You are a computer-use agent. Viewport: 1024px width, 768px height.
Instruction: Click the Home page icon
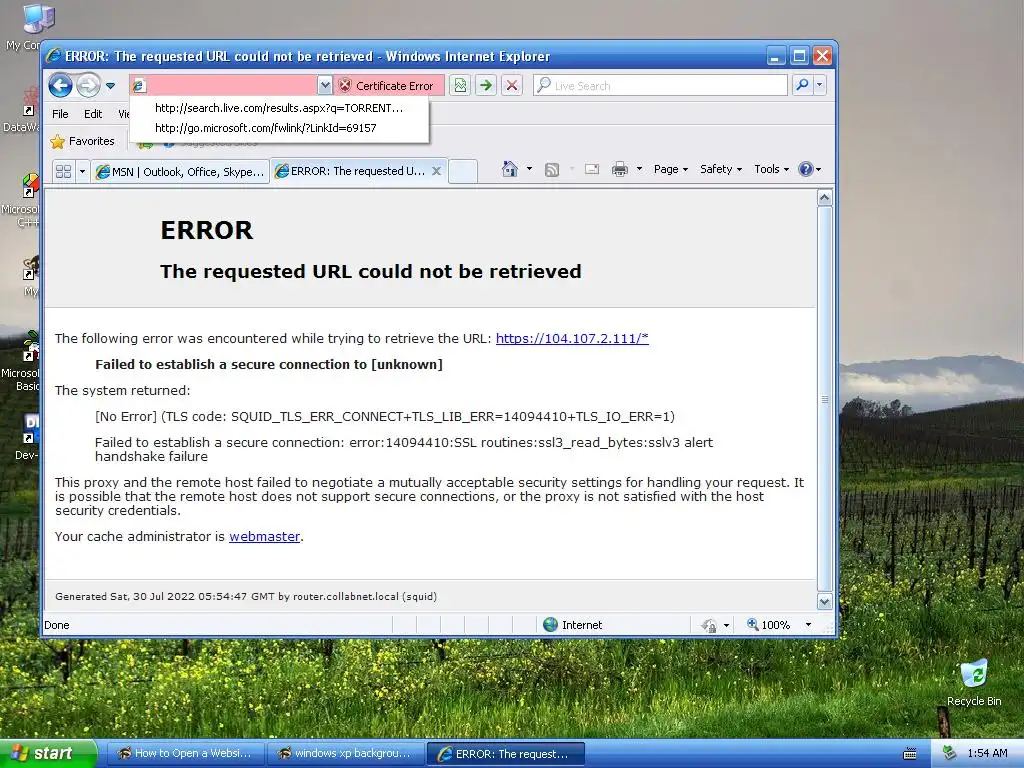click(x=509, y=169)
